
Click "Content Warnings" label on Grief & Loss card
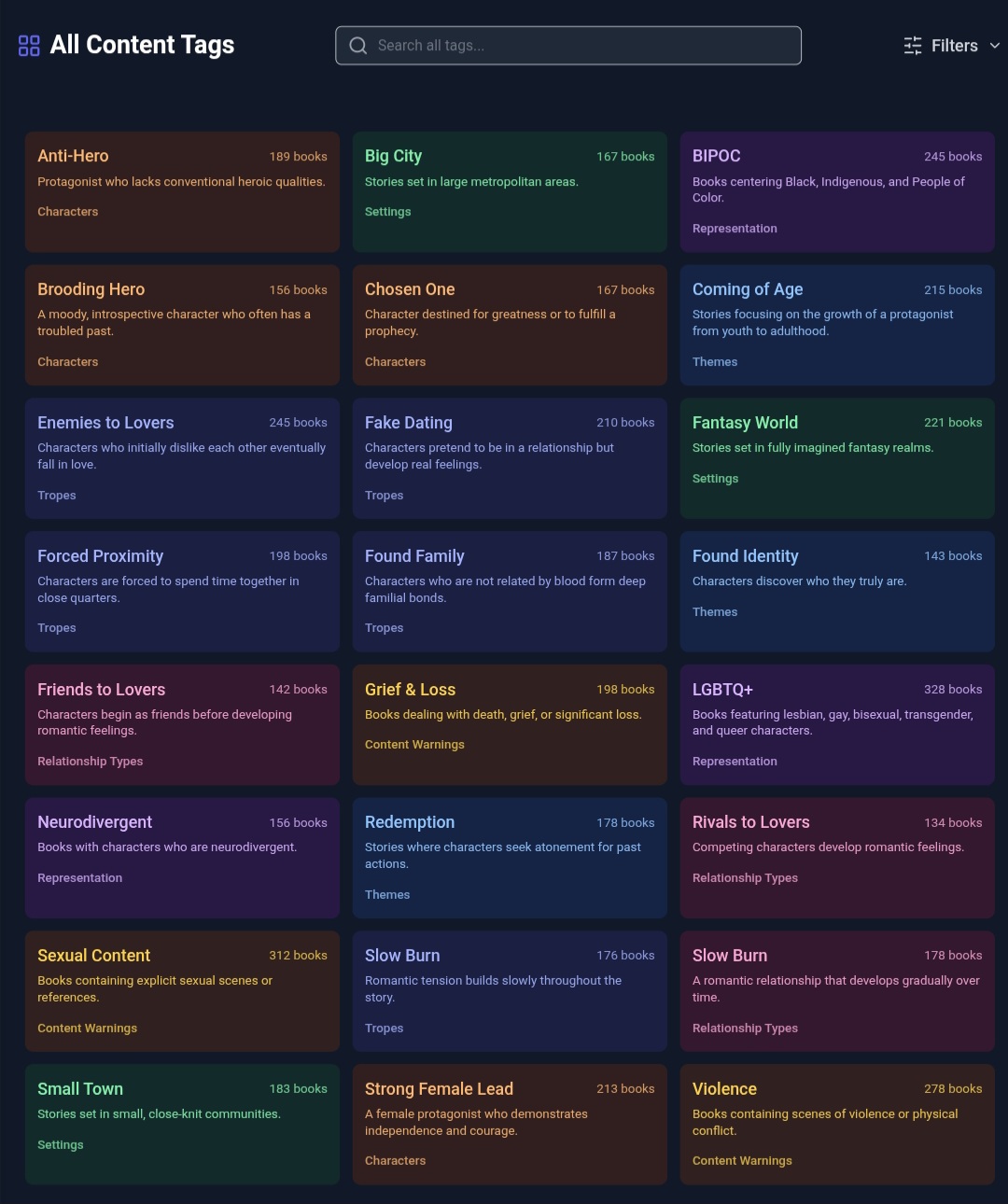(x=414, y=745)
